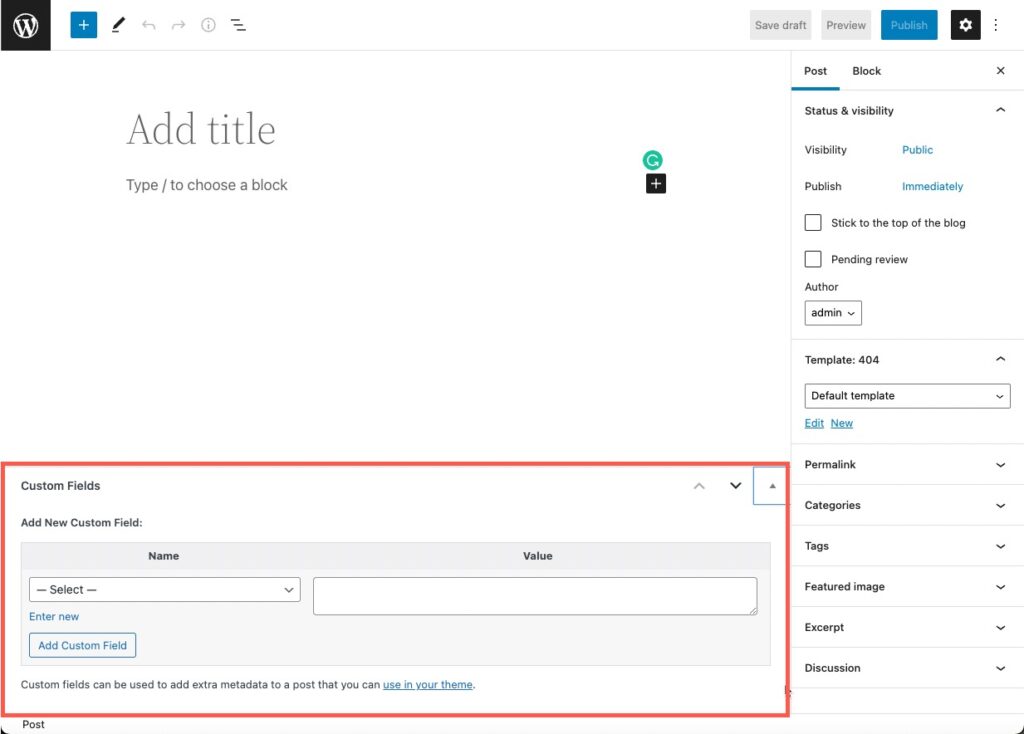The width and height of the screenshot is (1024, 734).
Task: Switch to the Post tab
Action: click(x=815, y=71)
